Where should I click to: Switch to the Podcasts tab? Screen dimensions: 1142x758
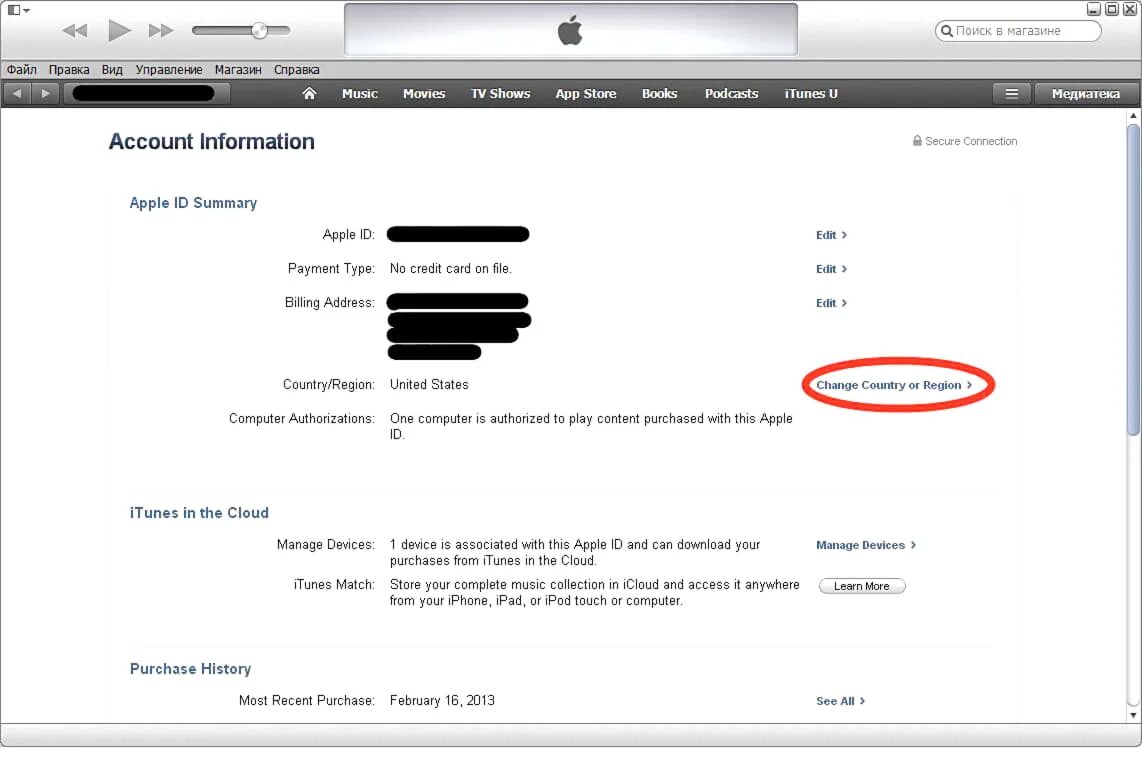click(731, 94)
